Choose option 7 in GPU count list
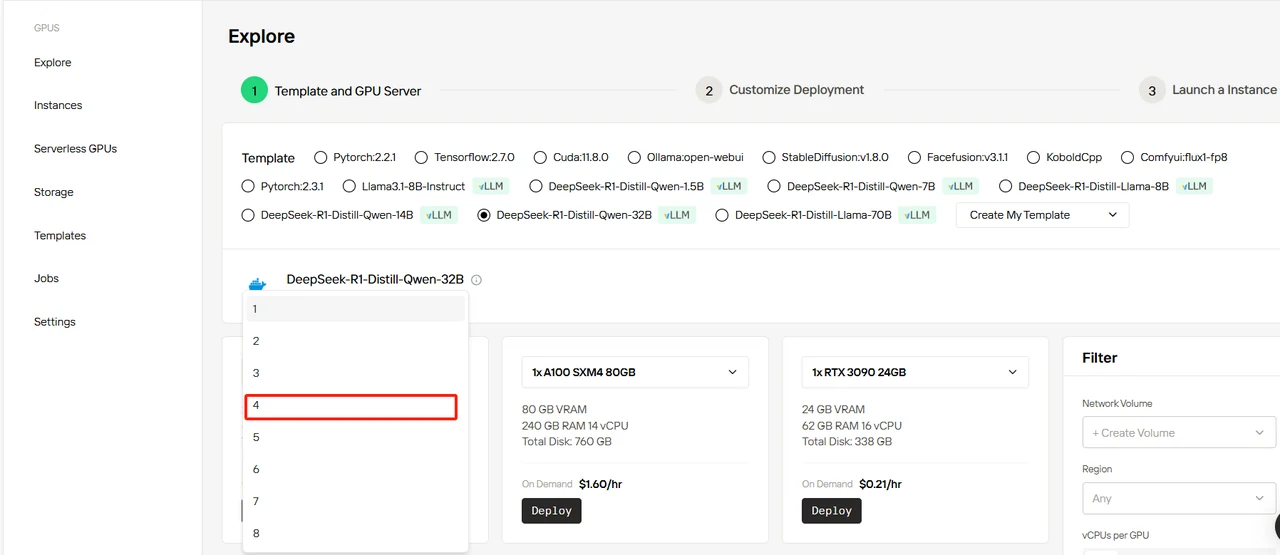The image size is (1280, 555). pos(355,501)
